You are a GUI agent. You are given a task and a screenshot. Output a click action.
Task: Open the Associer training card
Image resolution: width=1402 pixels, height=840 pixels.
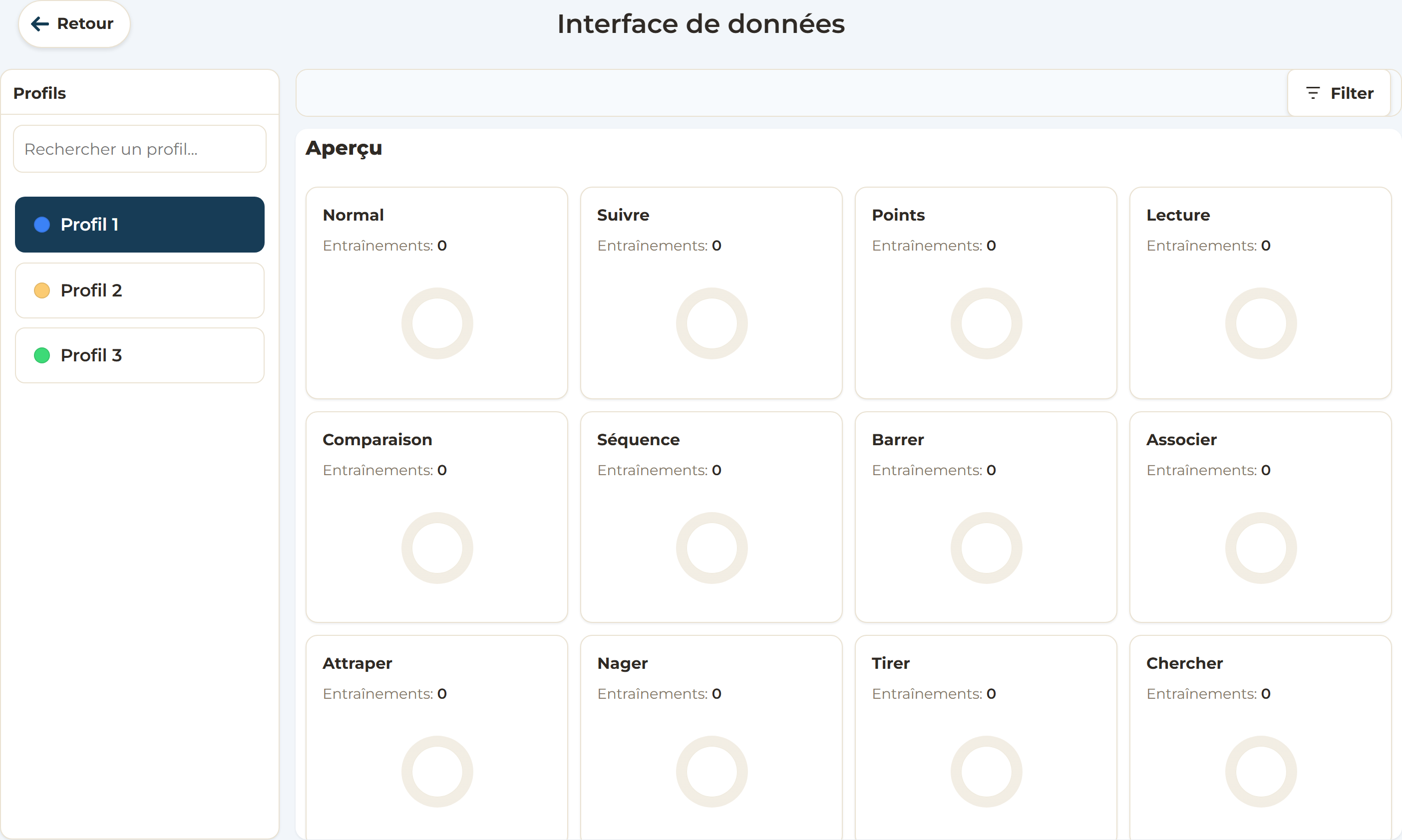point(1260,517)
